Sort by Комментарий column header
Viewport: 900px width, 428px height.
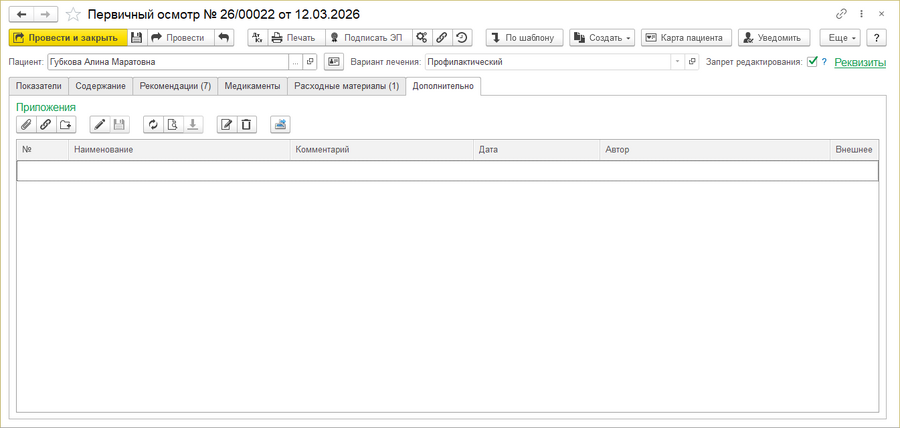click(x=382, y=150)
